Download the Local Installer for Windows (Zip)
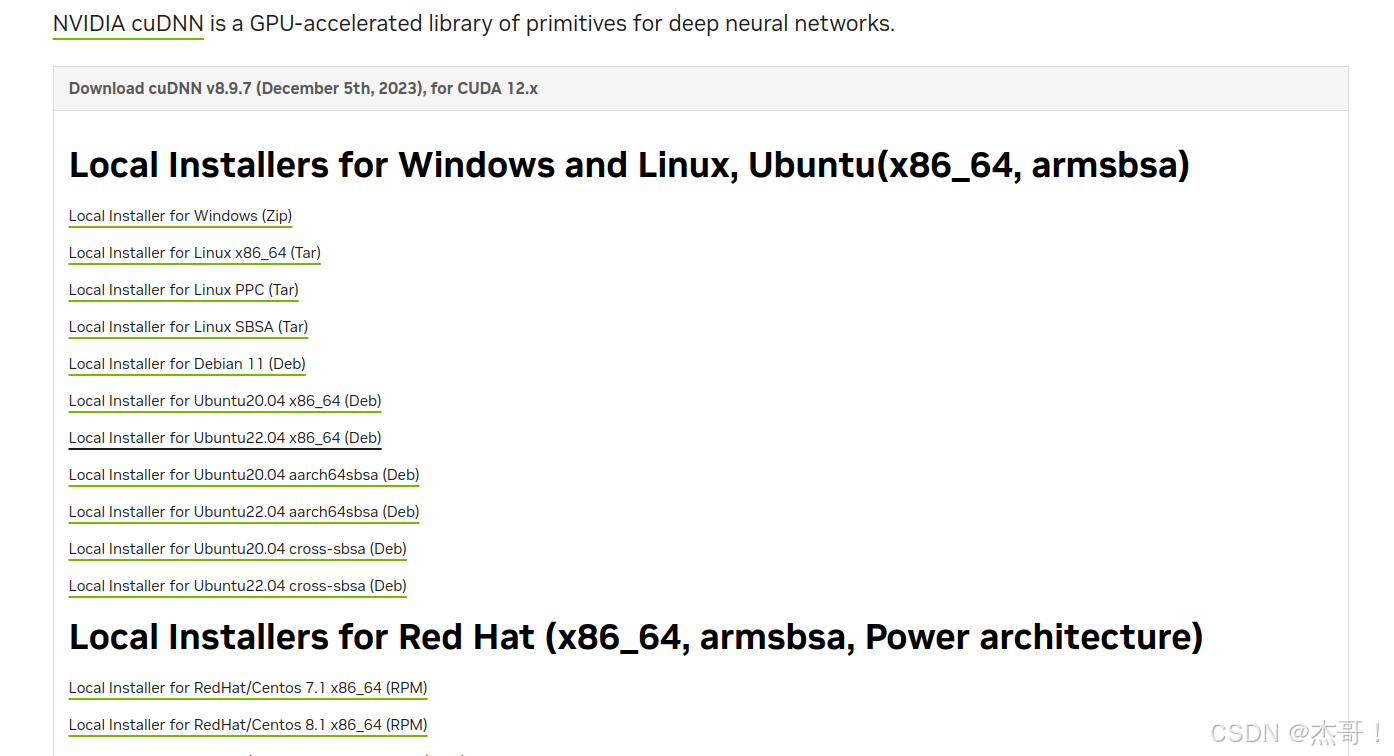Image resolution: width=1394 pixels, height=756 pixels. pyautogui.click(x=180, y=216)
